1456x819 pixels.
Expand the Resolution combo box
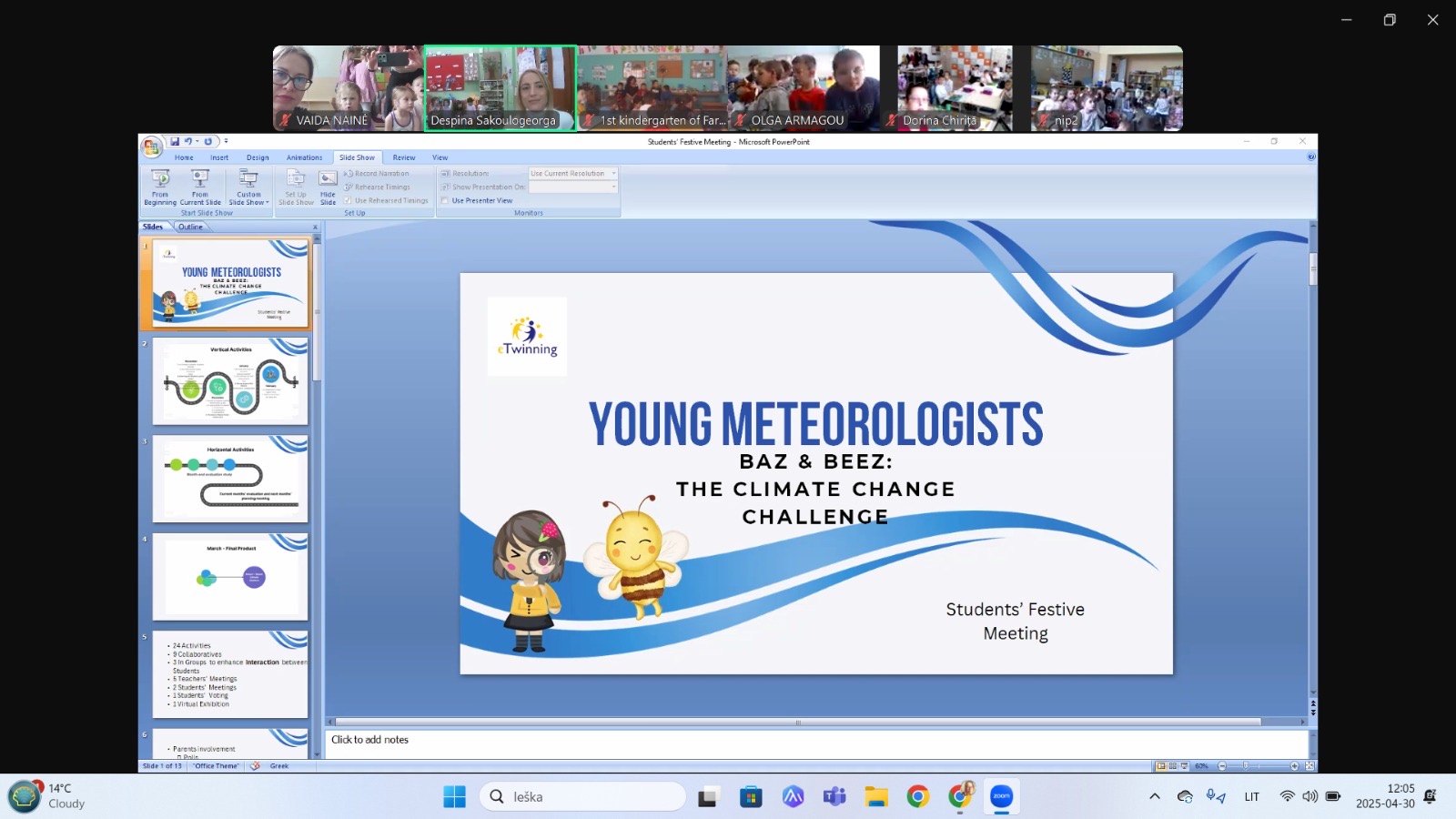614,174
